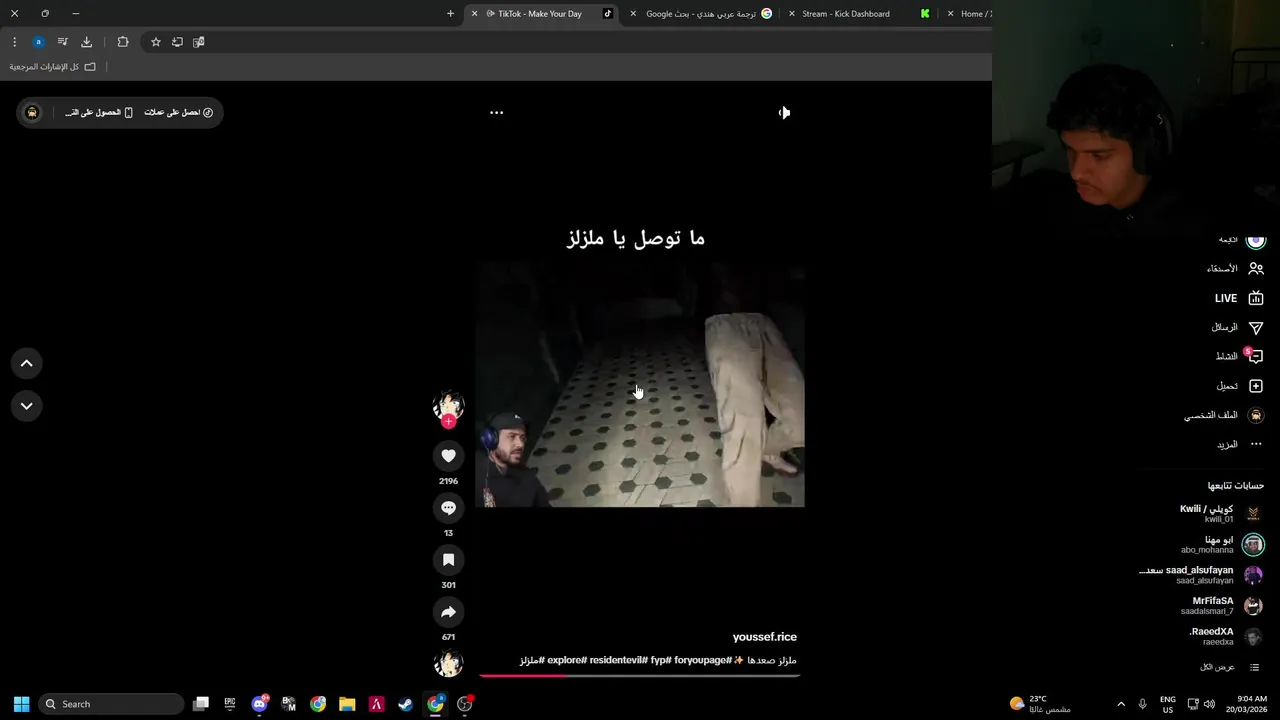This screenshot has width=1280, height=720.
Task: Open Chrome three-dot menu
Action: (x=14, y=42)
